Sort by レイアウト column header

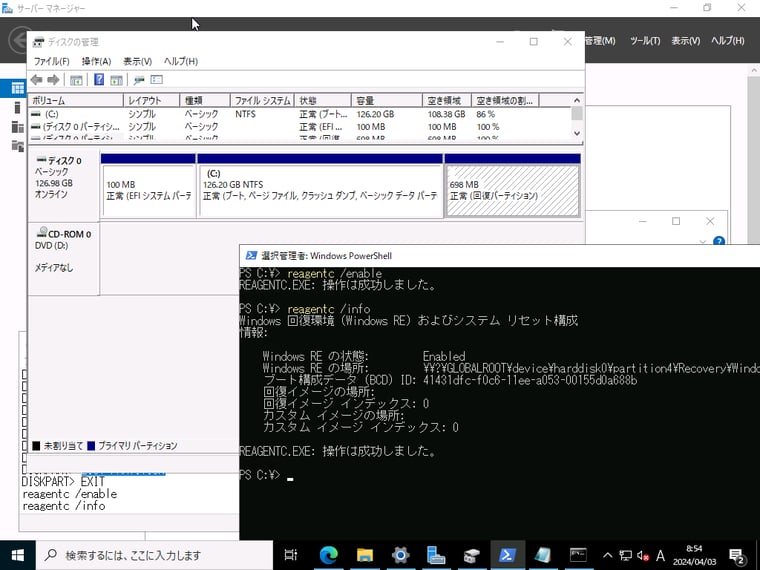pos(152,100)
